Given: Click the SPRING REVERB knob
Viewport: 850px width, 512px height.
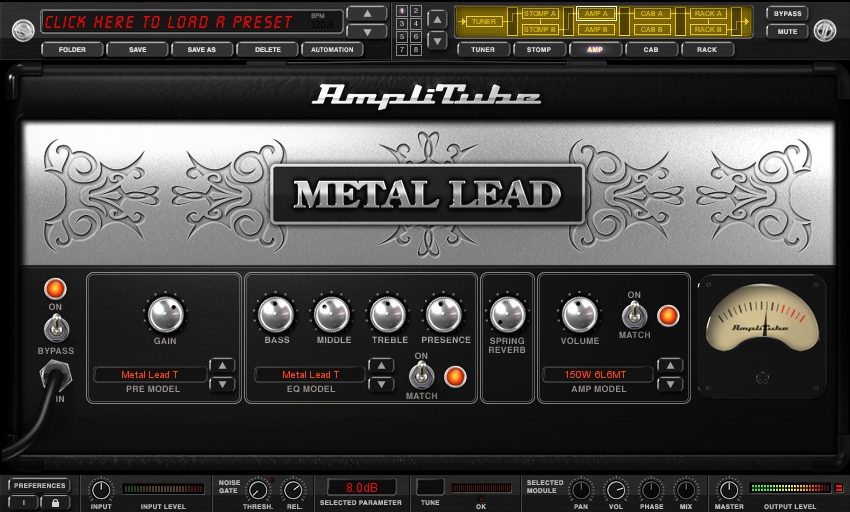Looking at the screenshot, I should click(507, 314).
